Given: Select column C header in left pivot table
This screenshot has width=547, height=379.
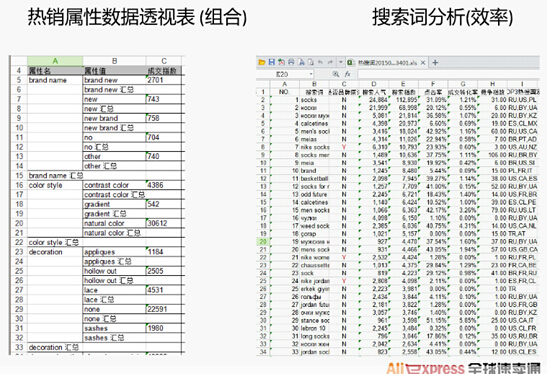Looking at the screenshot, I should tap(164, 61).
